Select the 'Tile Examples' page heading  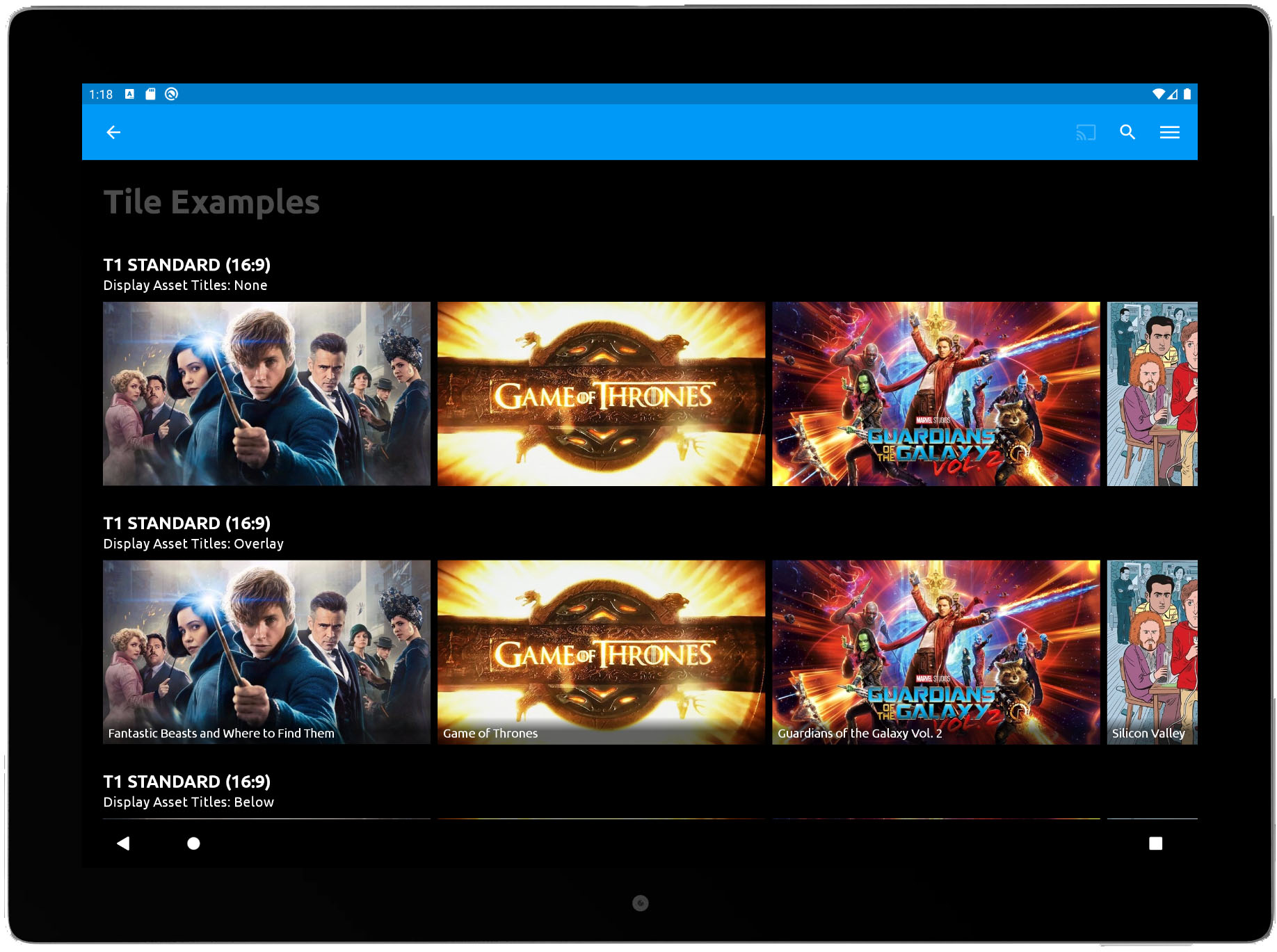pos(211,202)
